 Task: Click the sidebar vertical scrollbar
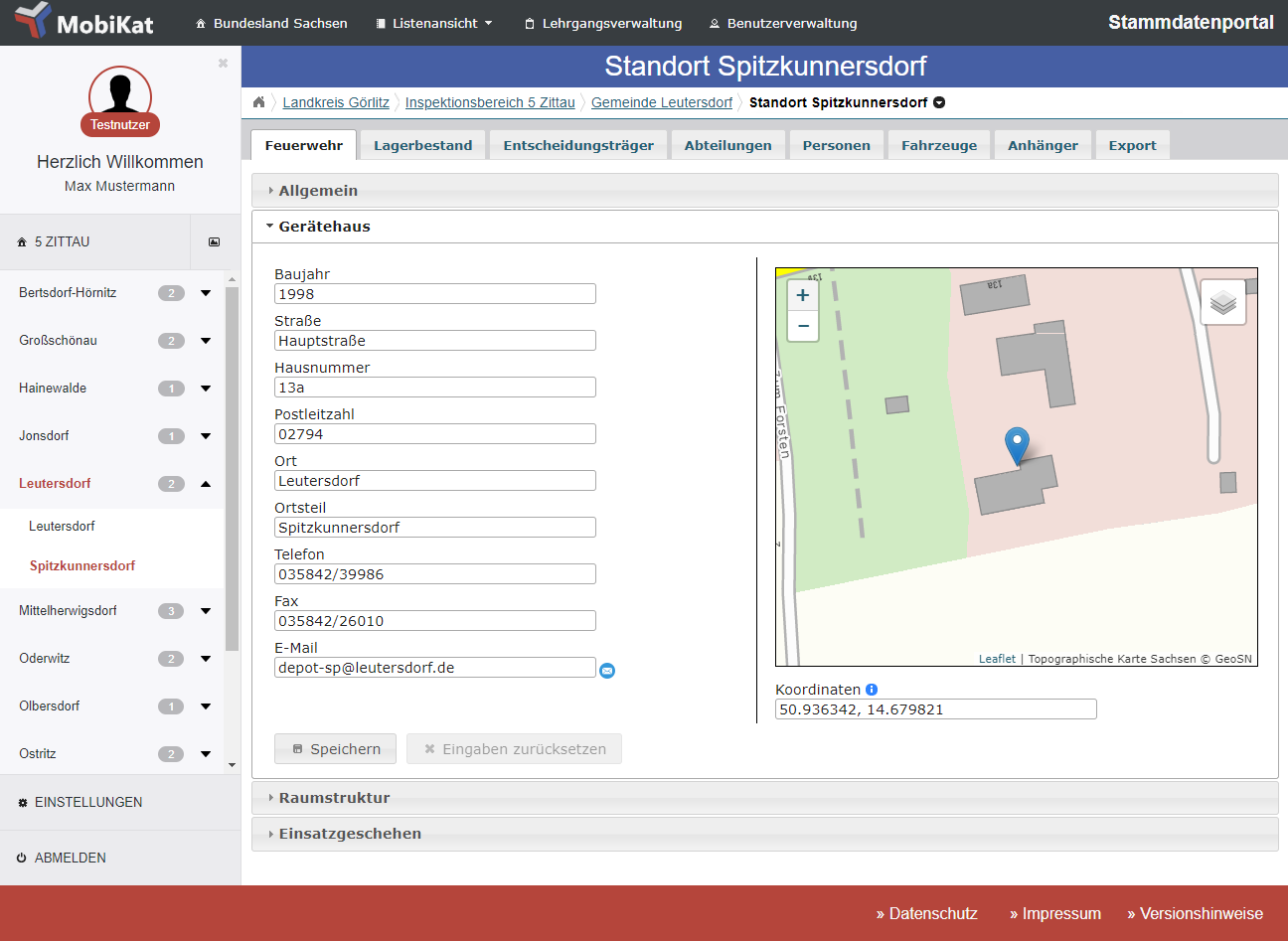tap(232, 467)
